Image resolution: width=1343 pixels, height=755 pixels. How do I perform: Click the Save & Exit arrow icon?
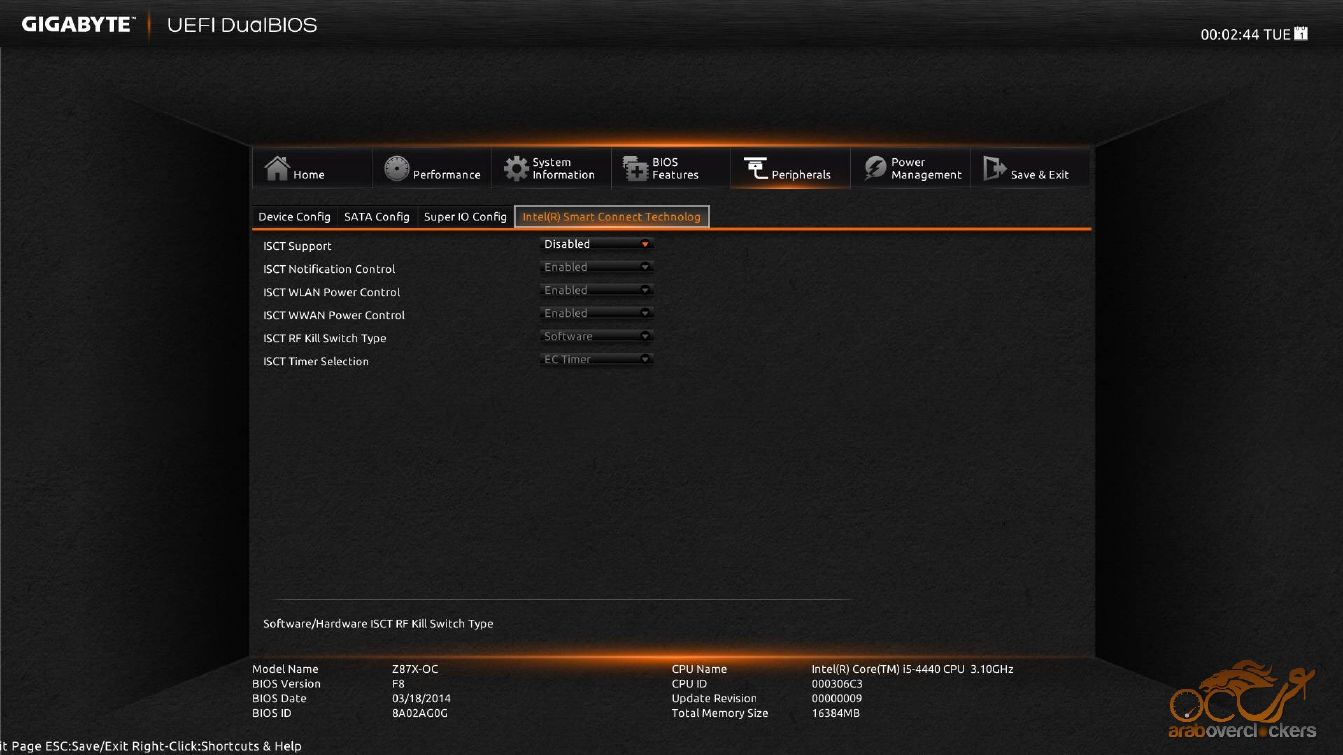click(994, 169)
